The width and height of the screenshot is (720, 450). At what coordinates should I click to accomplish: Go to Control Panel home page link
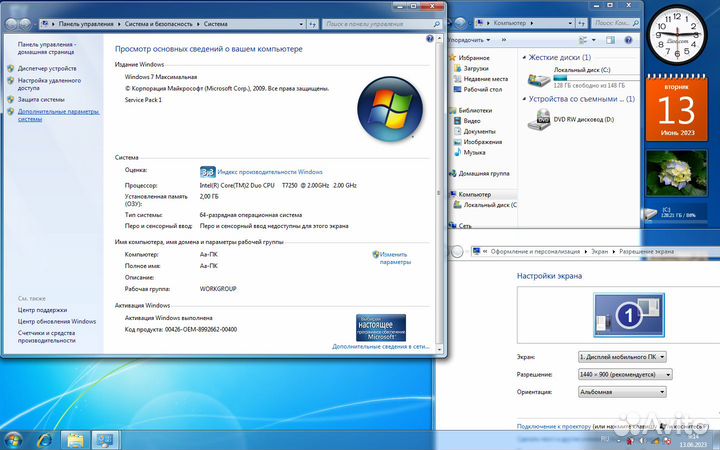[46, 48]
